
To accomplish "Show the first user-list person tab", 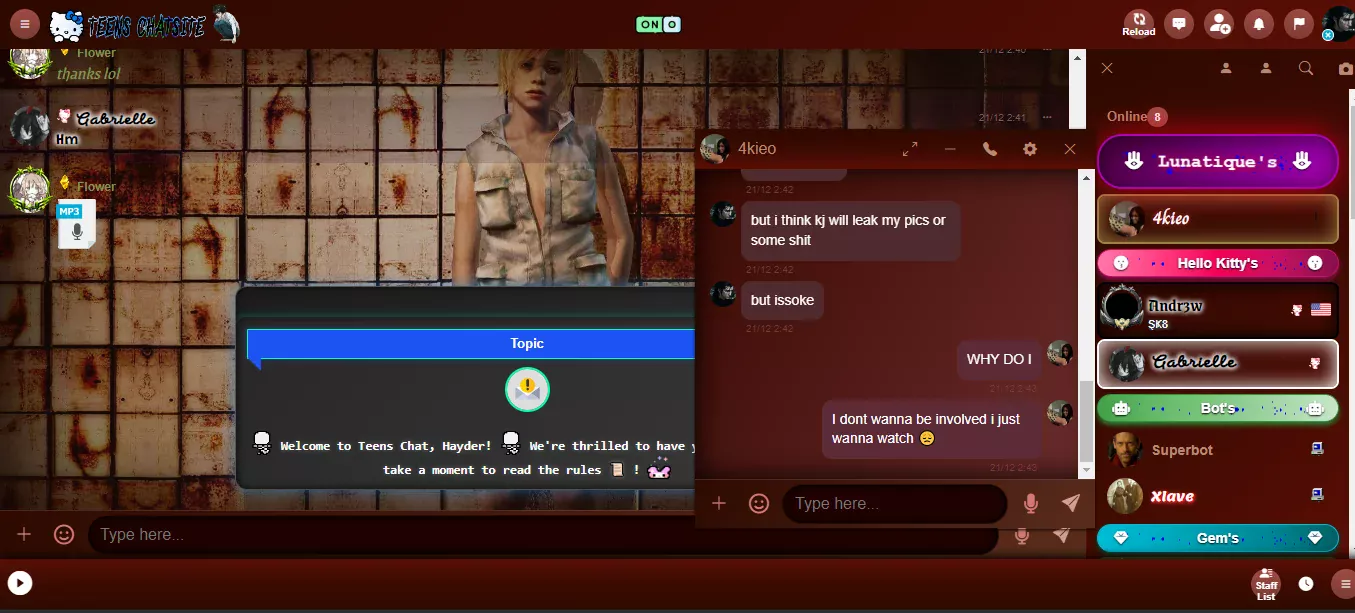I will click(x=1226, y=68).
